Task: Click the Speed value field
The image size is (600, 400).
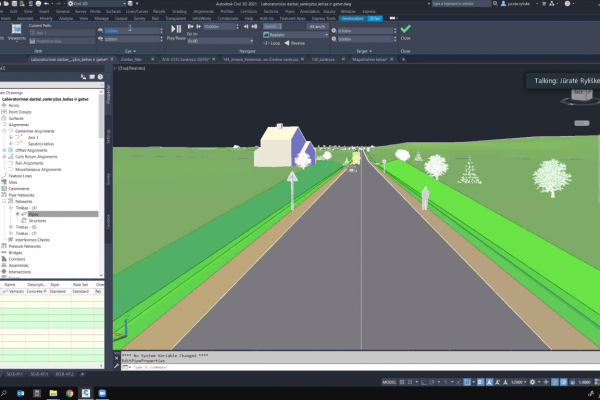Action: click(318, 26)
